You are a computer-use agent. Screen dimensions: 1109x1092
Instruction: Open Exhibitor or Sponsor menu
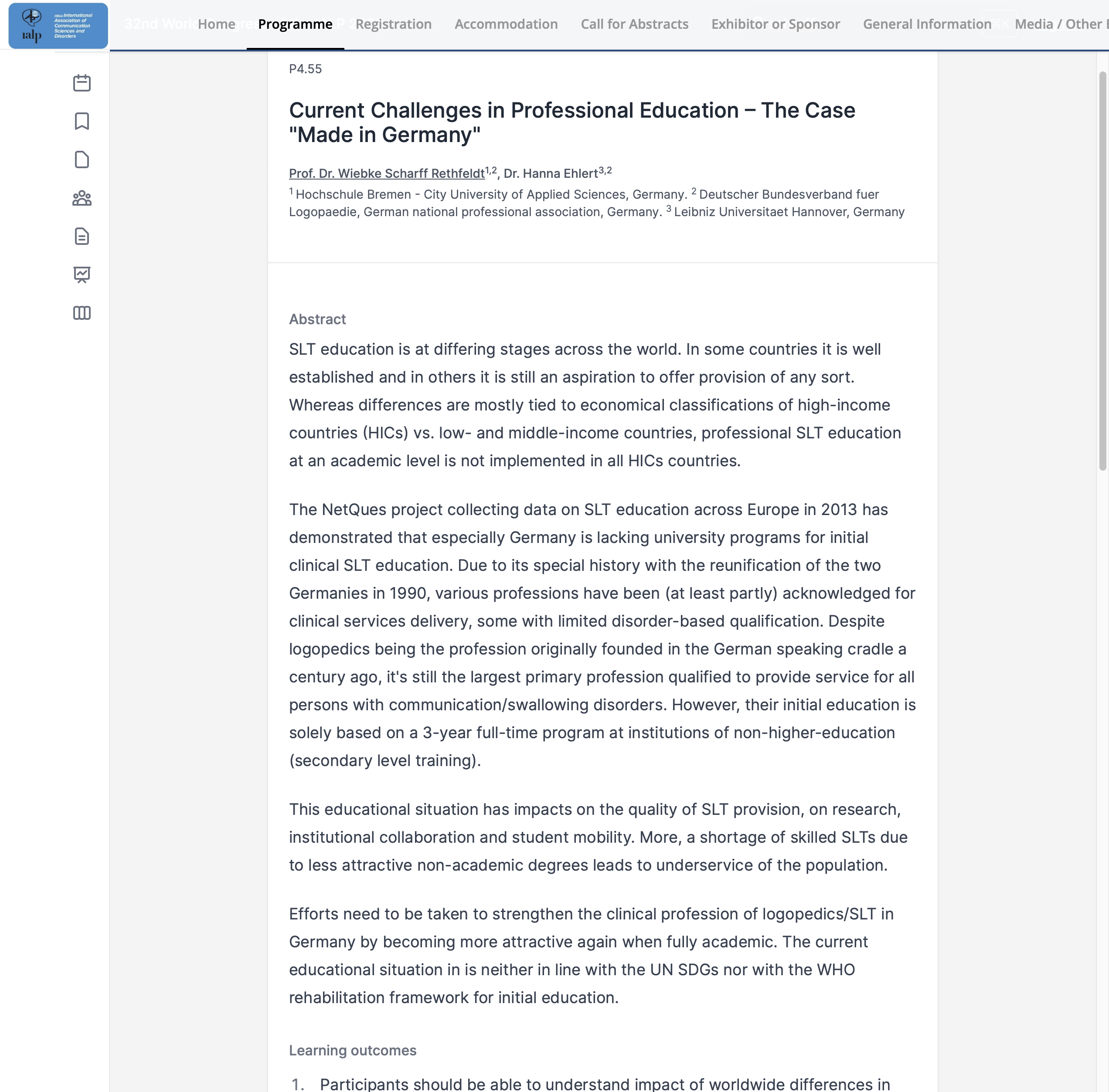coord(775,24)
